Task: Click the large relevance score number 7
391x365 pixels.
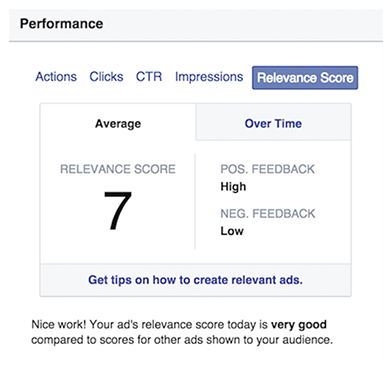Action: click(x=118, y=211)
